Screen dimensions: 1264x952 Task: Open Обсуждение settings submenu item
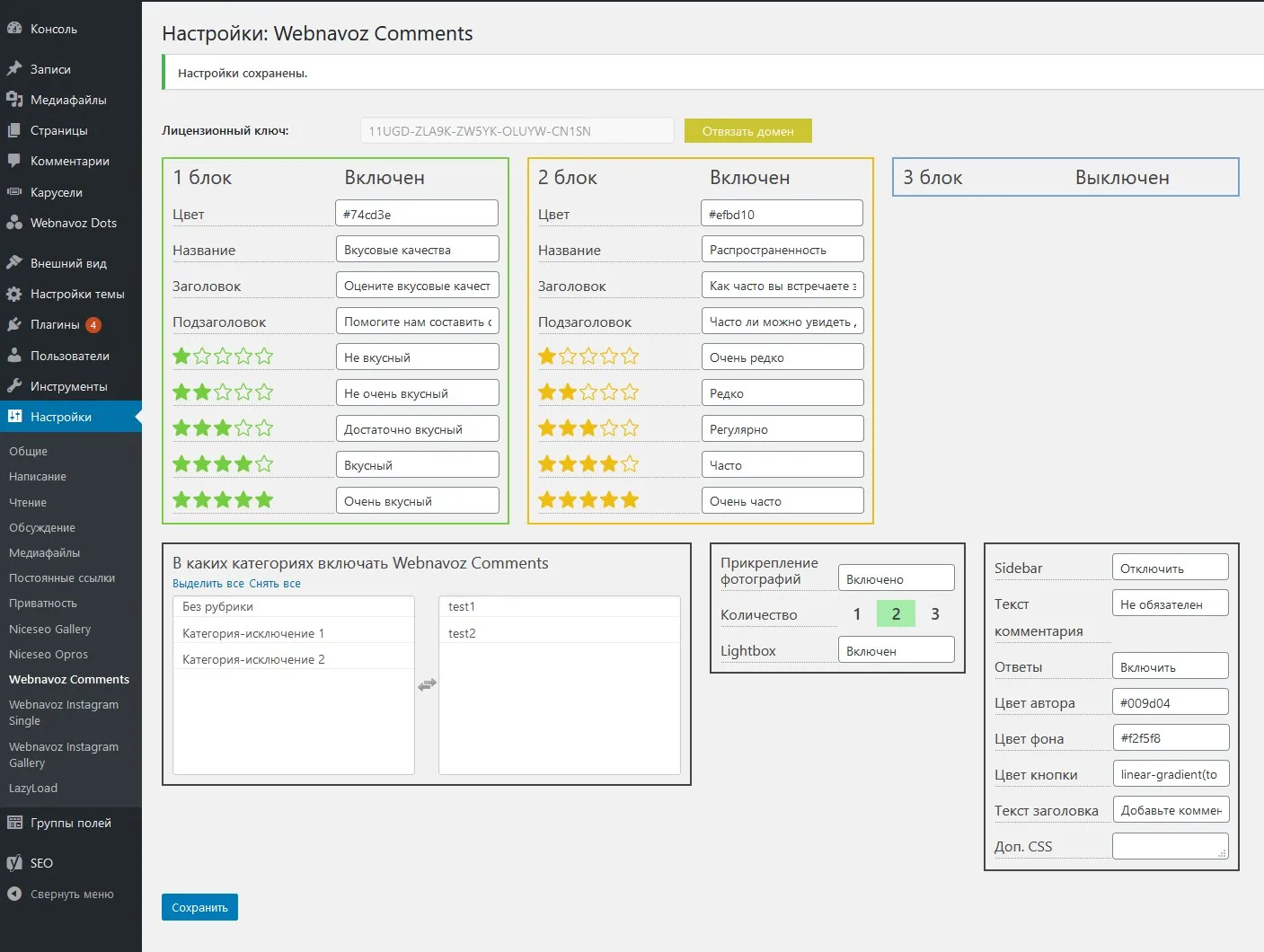42,528
